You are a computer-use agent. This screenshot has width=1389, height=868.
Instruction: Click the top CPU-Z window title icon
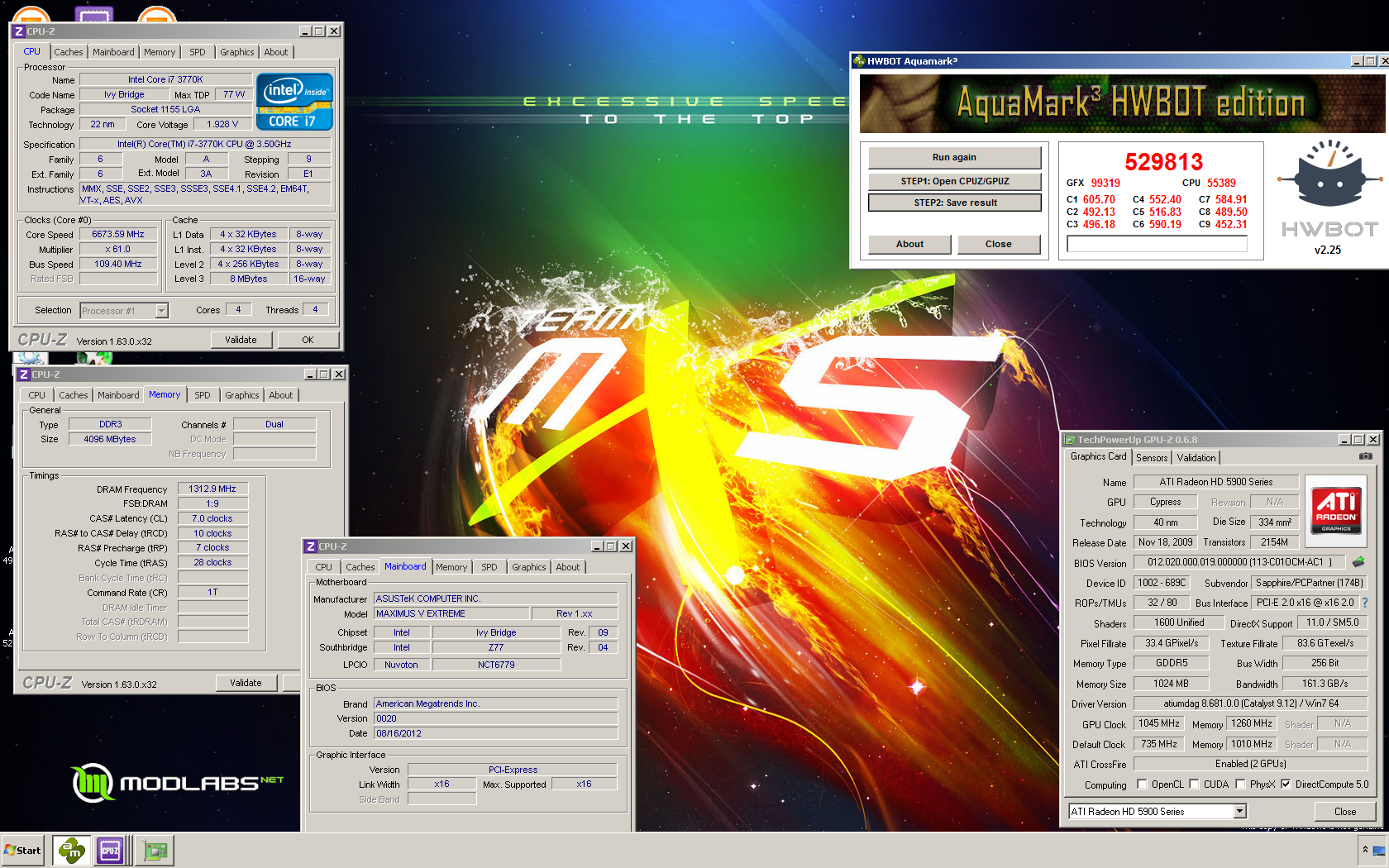pos(19,31)
